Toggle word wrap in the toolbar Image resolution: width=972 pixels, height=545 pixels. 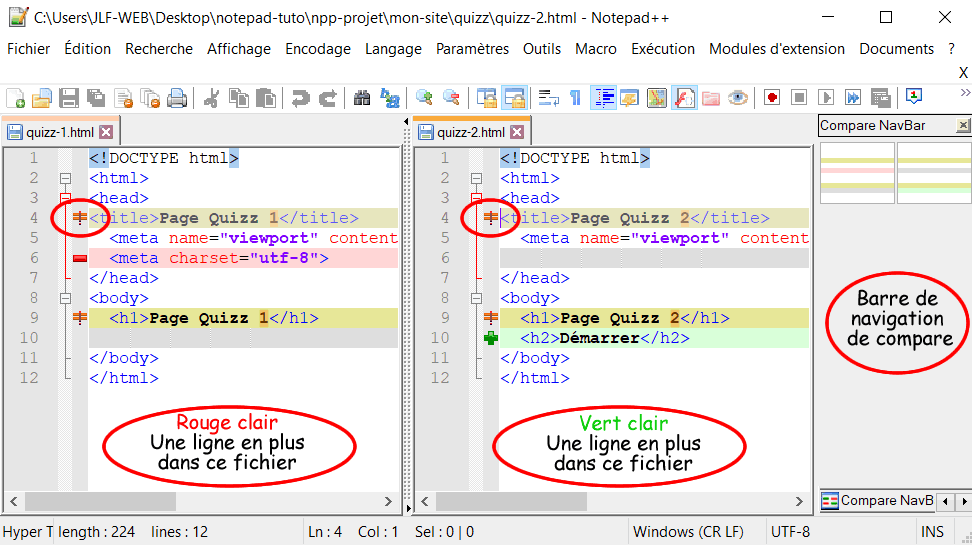click(549, 98)
